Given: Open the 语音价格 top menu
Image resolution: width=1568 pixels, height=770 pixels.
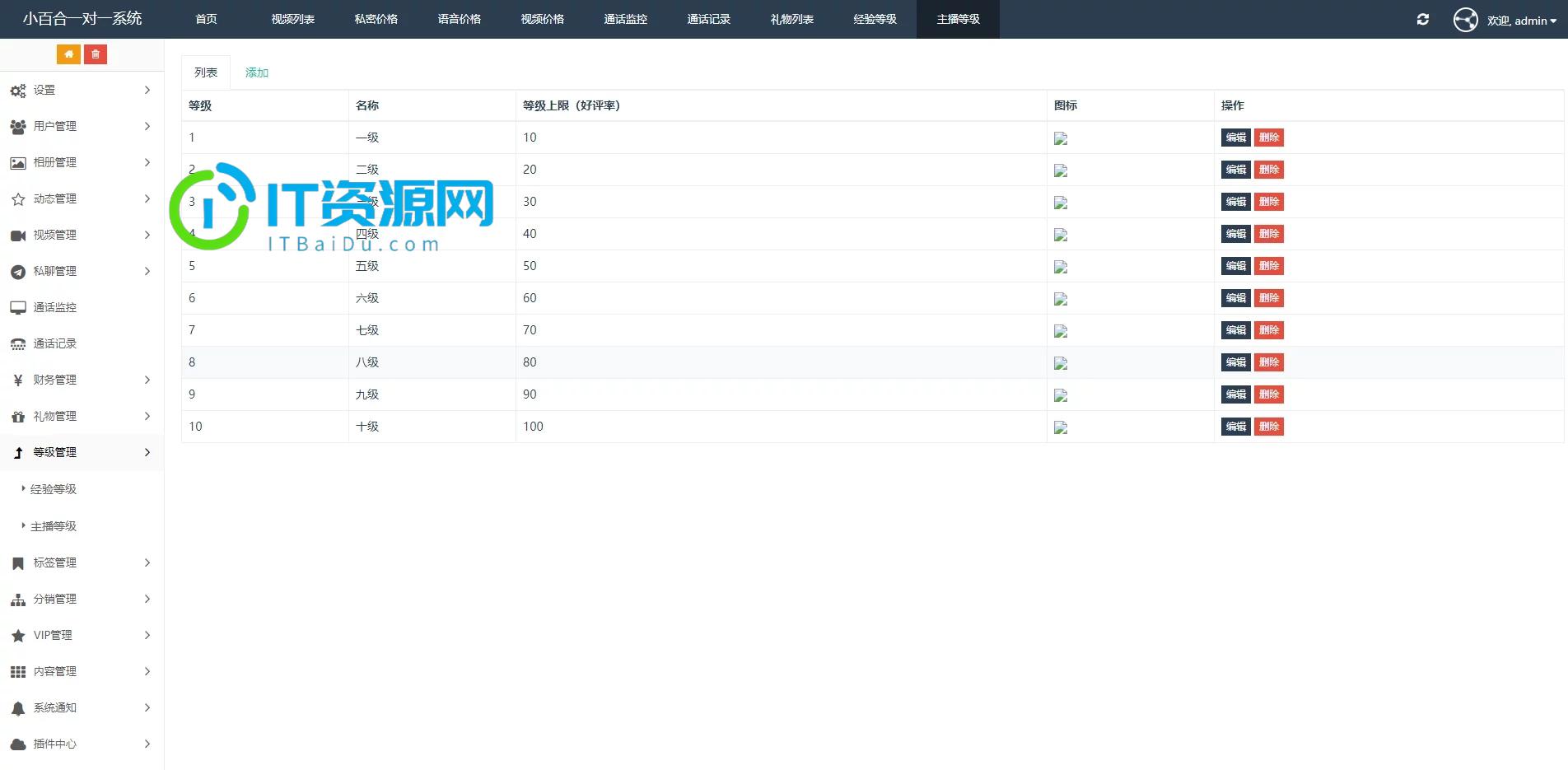Looking at the screenshot, I should click(x=460, y=19).
